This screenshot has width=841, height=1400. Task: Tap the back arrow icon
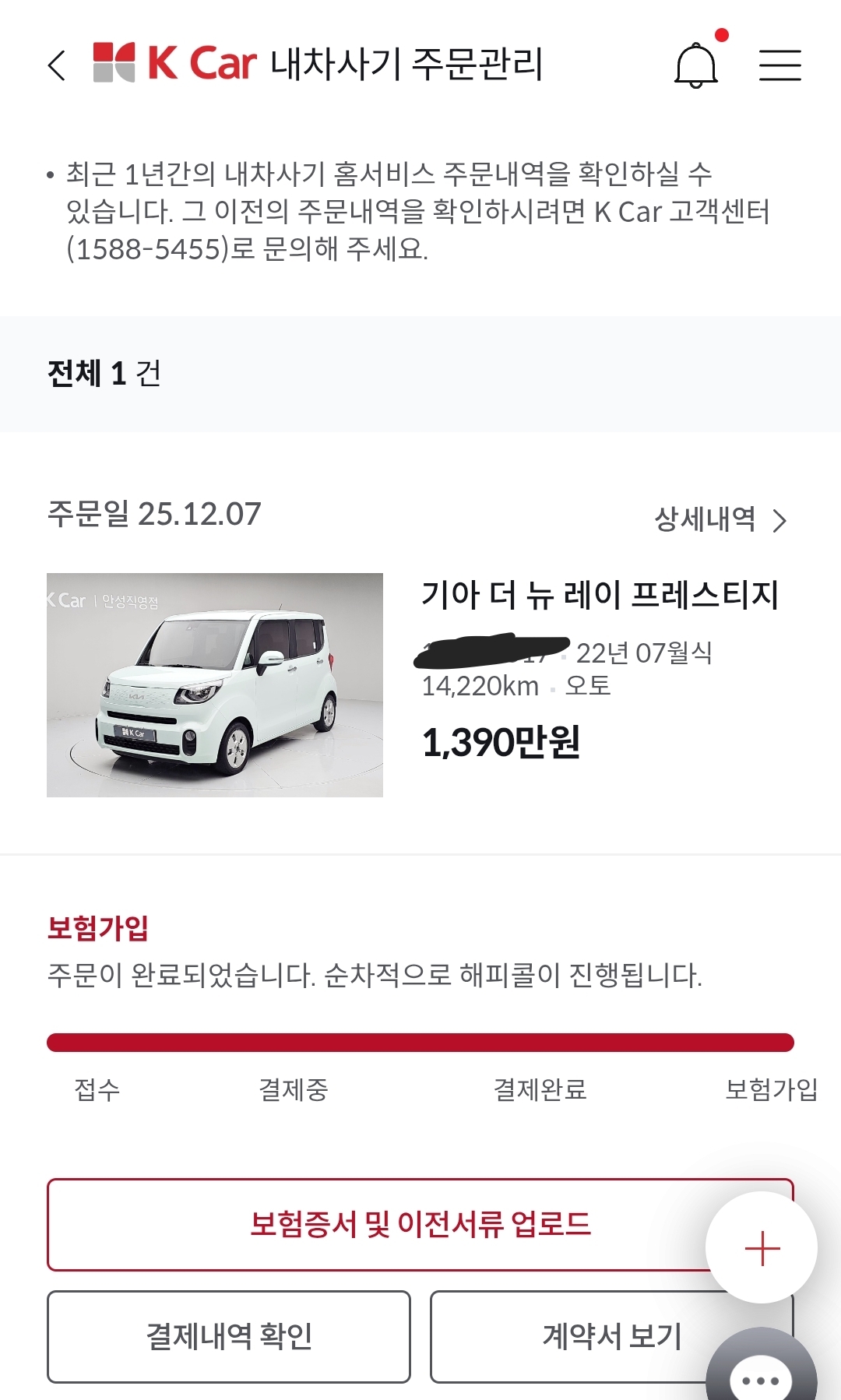(57, 65)
